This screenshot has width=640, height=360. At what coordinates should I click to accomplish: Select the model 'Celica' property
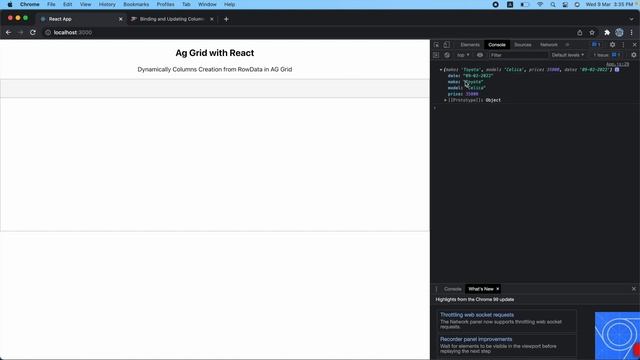tap(467, 88)
